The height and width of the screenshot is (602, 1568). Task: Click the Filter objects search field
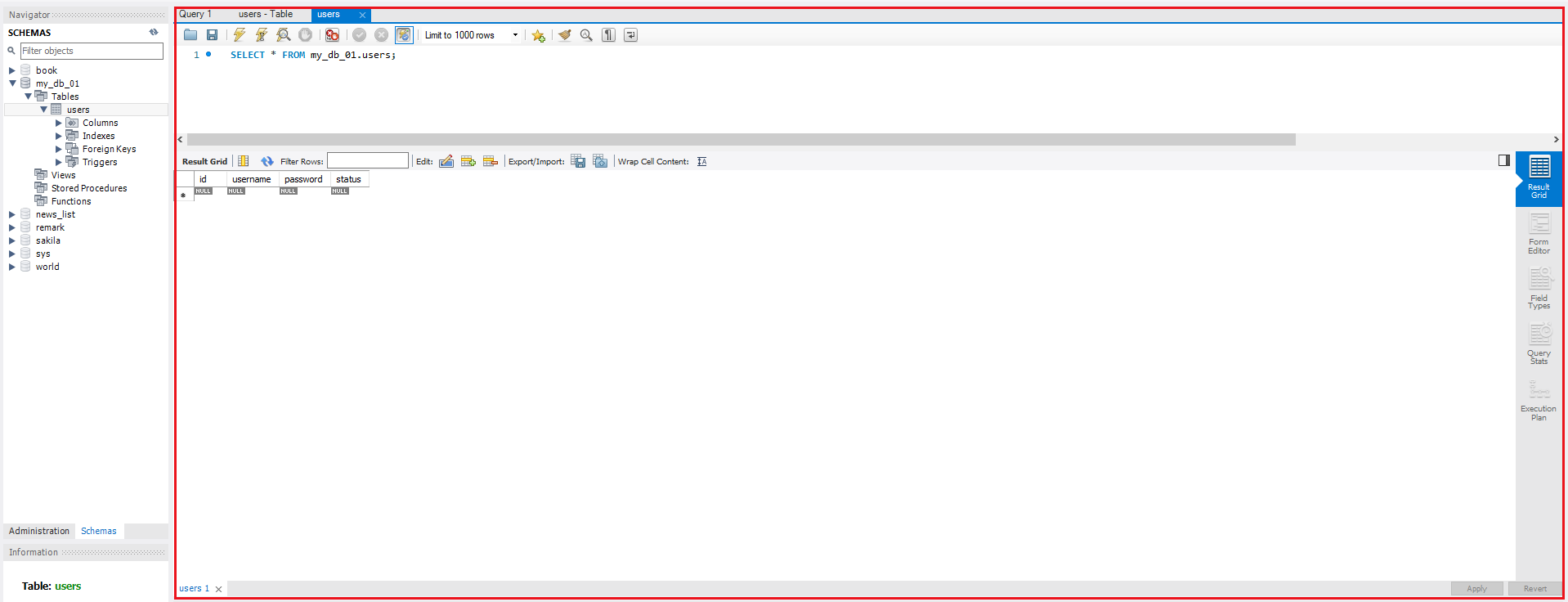pos(92,51)
